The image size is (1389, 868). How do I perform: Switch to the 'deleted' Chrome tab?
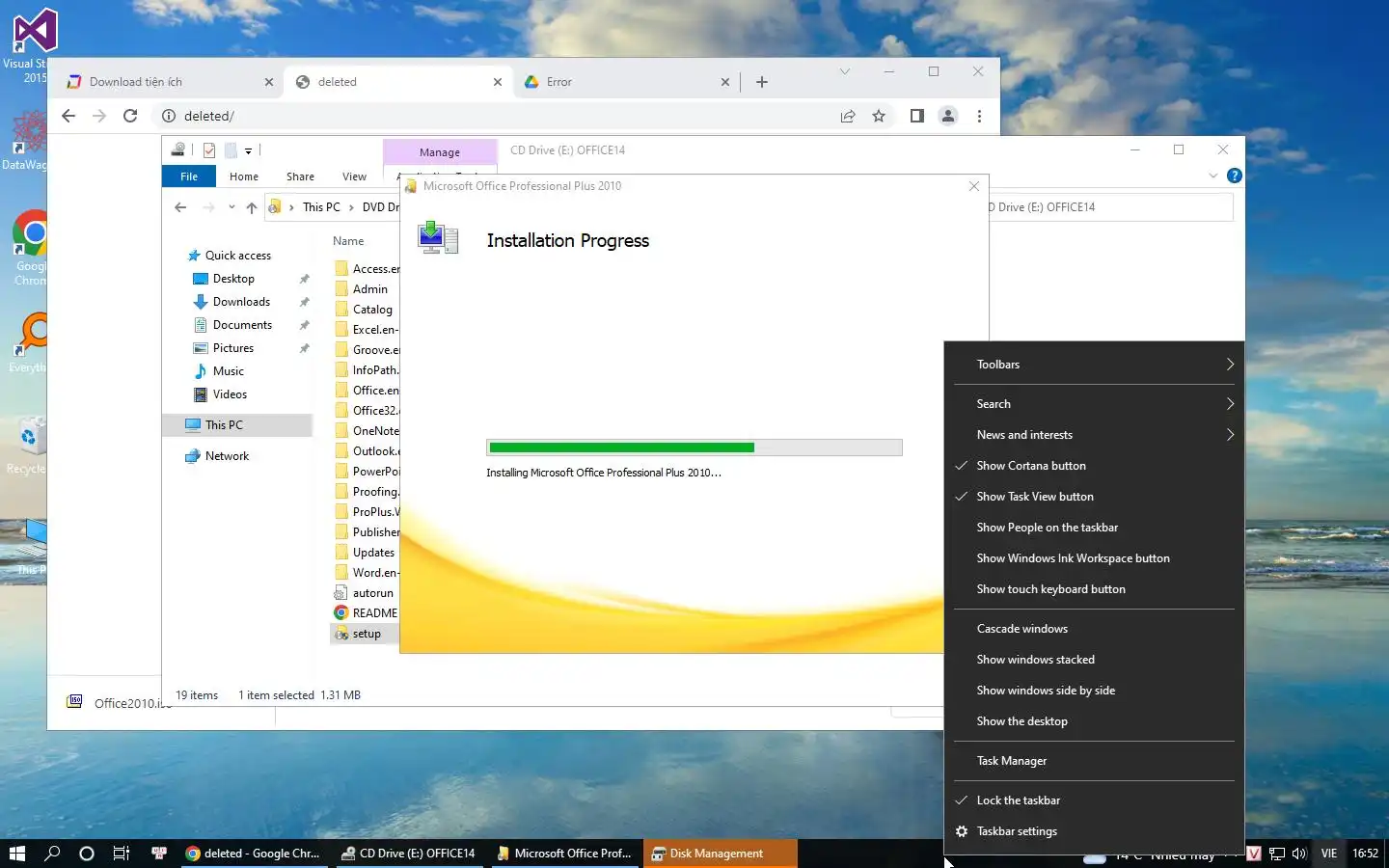pyautogui.click(x=397, y=82)
